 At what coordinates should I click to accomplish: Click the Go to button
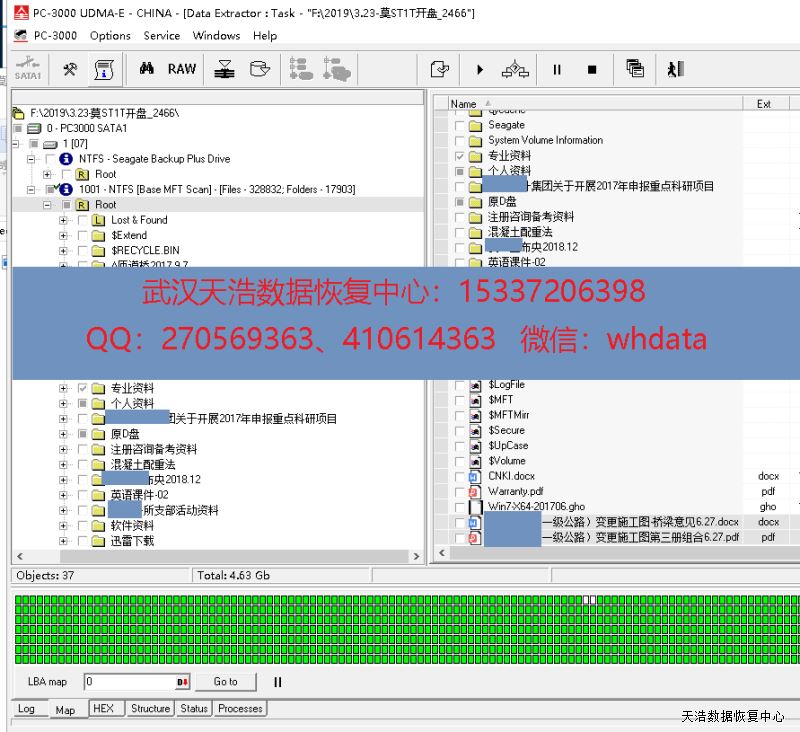click(226, 682)
